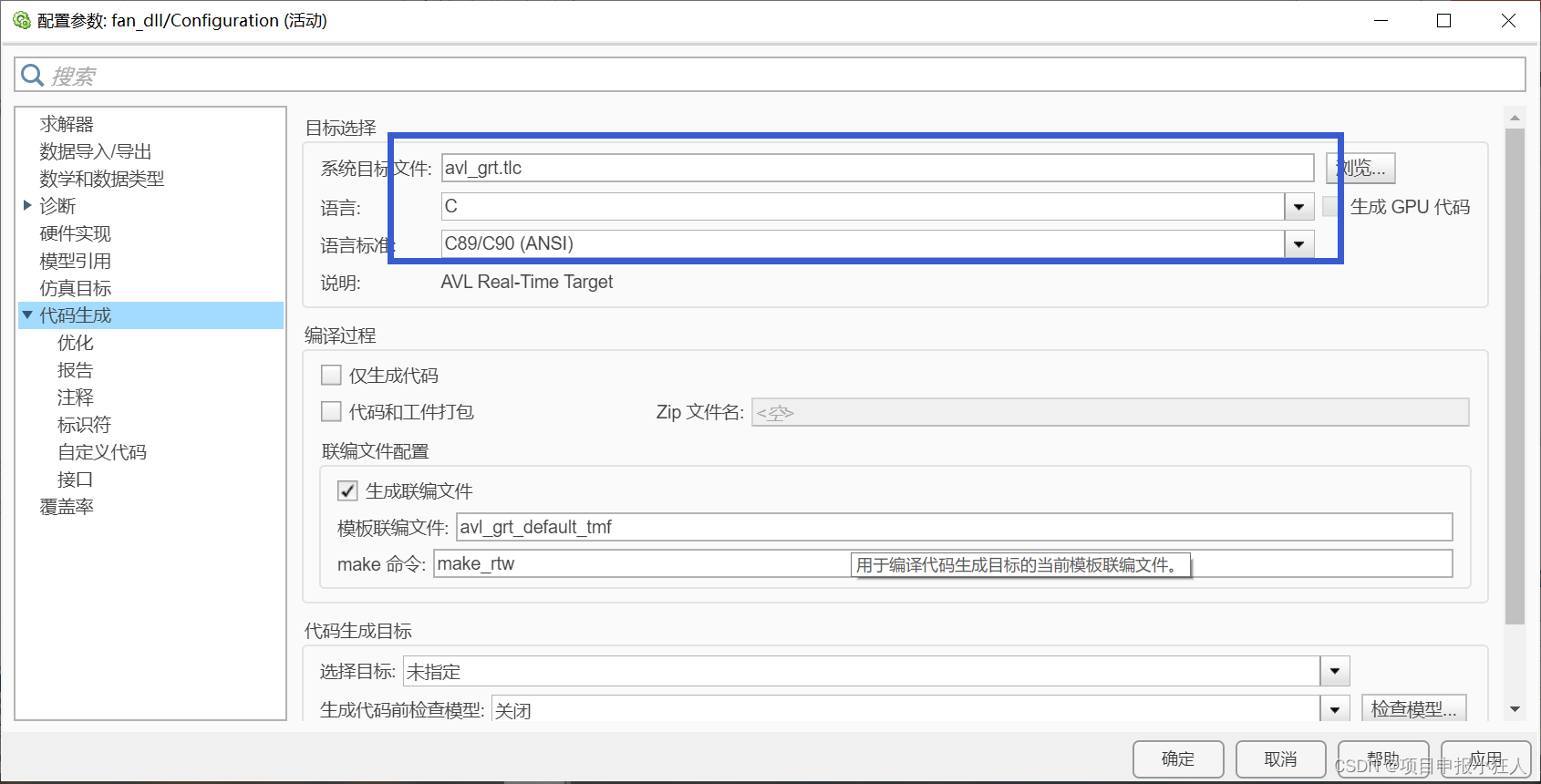
Task: Enable the 仅生成代码 checkbox
Action: [x=331, y=375]
